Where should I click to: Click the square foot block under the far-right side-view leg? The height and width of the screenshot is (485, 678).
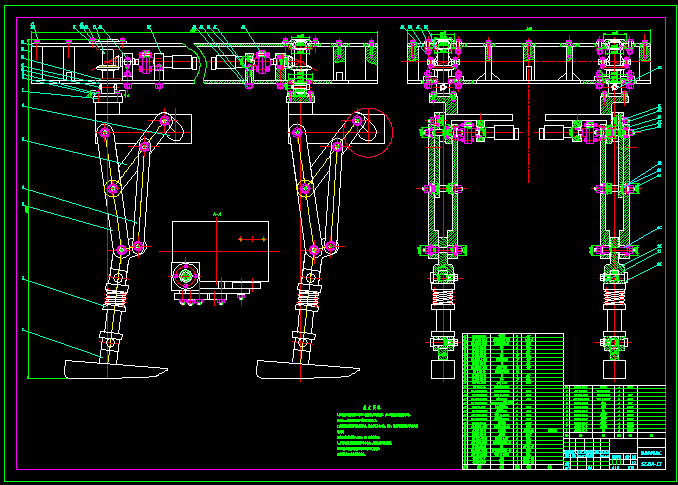(614, 370)
